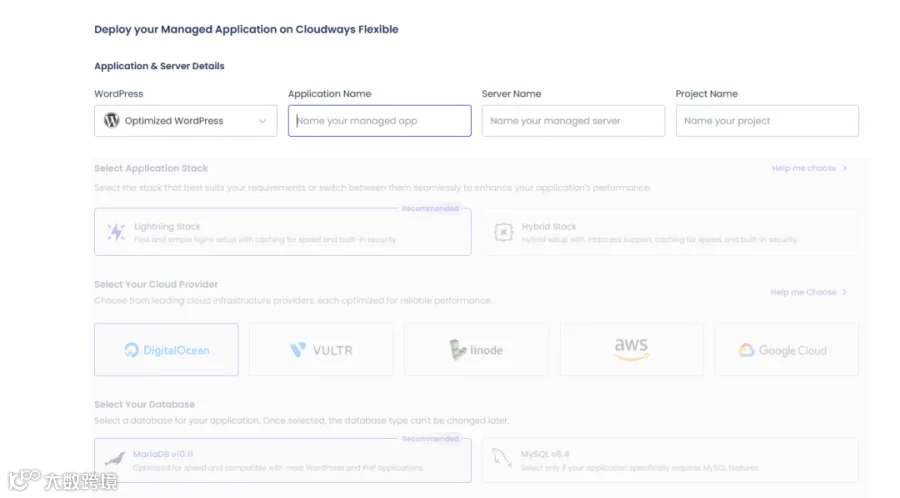Click the MySQL dolphin icon
The width and height of the screenshot is (900, 498).
(x=502, y=458)
